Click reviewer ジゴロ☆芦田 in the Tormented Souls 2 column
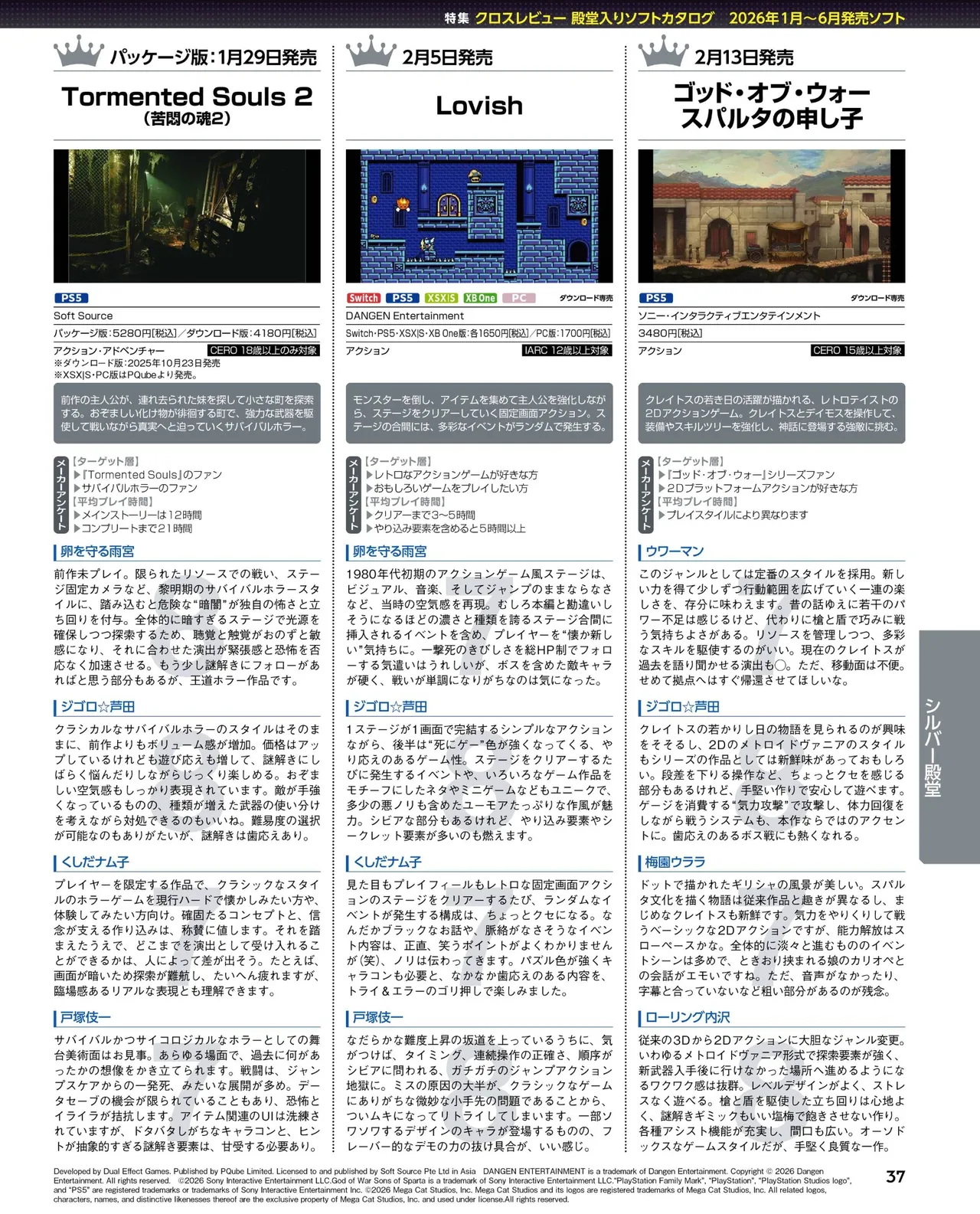980x1214 pixels. tap(96, 707)
